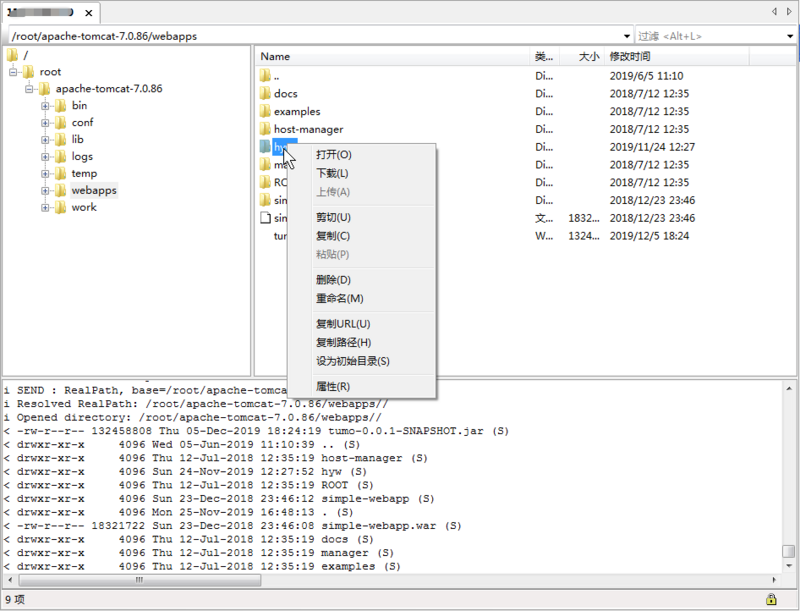
Task: Choose 下载(L) from the context menu
Action: (332, 173)
